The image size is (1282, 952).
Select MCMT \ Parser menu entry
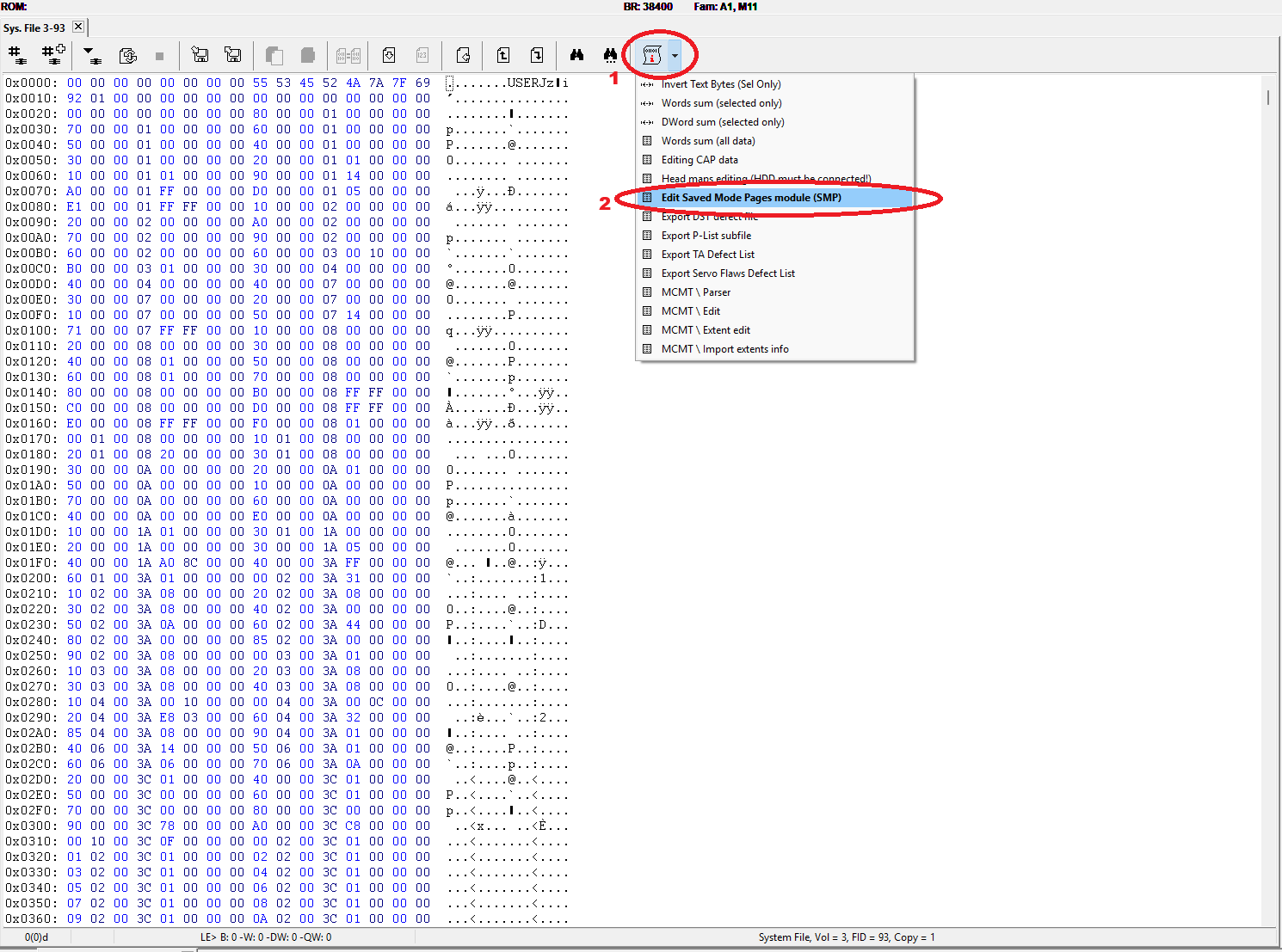tap(695, 292)
